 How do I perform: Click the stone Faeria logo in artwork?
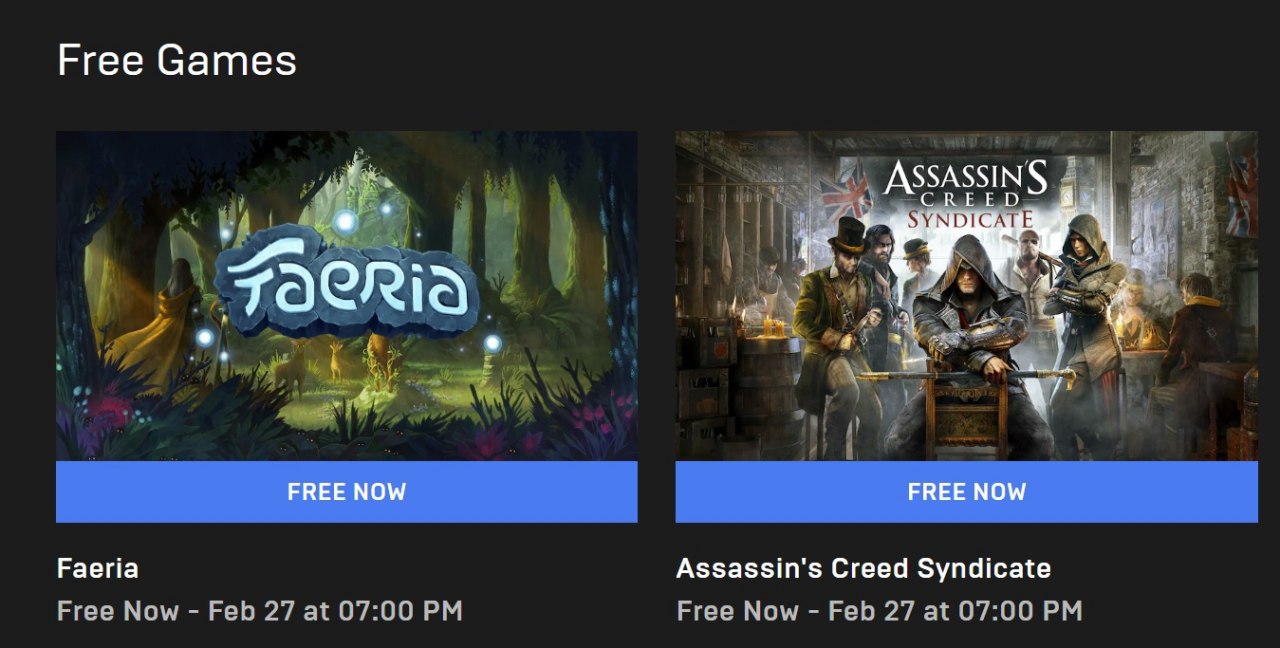pyautogui.click(x=346, y=283)
